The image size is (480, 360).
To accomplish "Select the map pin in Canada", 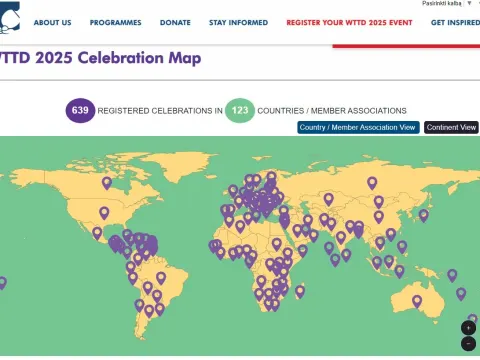I will coord(107,183).
